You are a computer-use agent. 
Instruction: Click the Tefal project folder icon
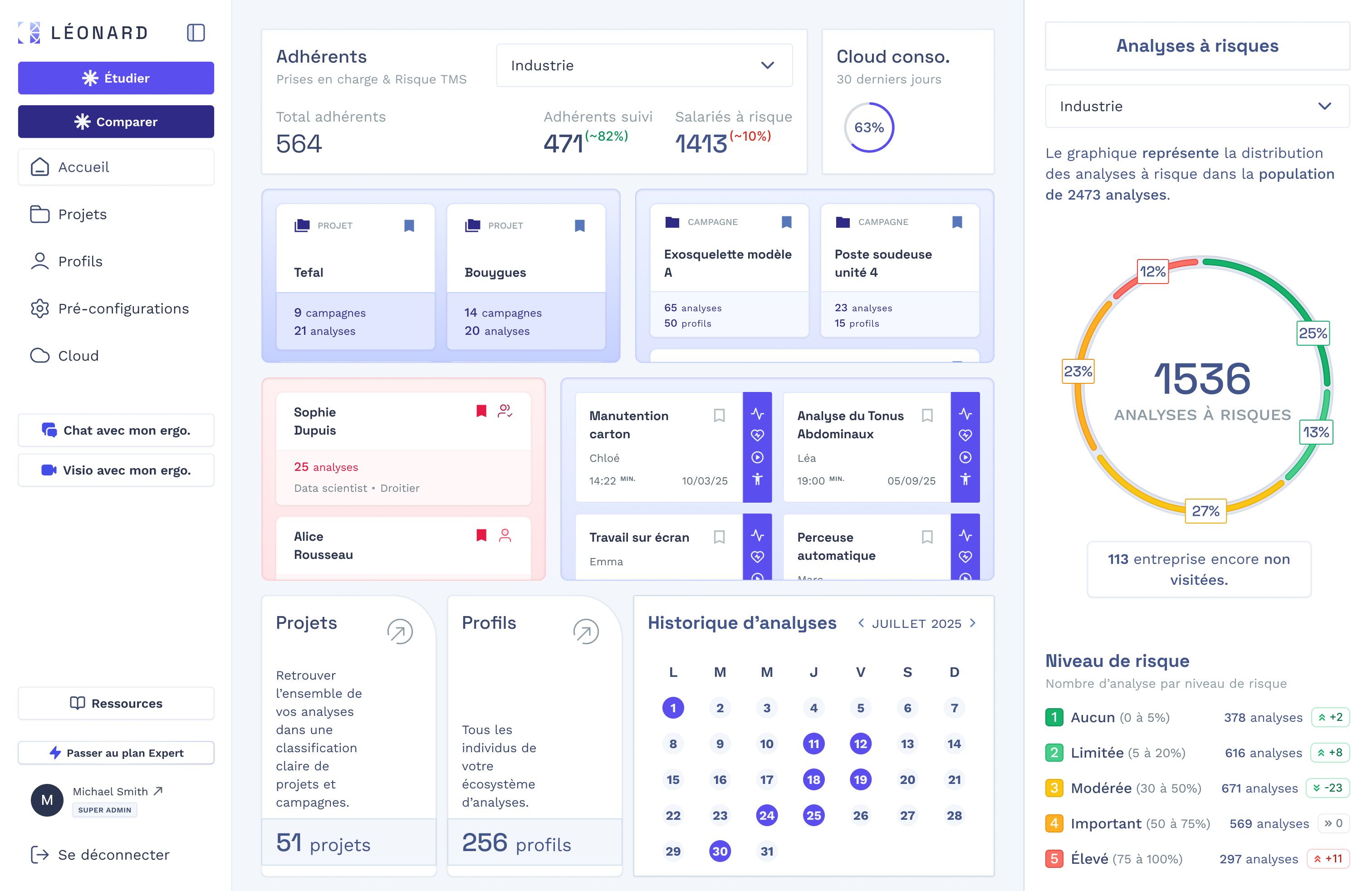[x=302, y=225]
